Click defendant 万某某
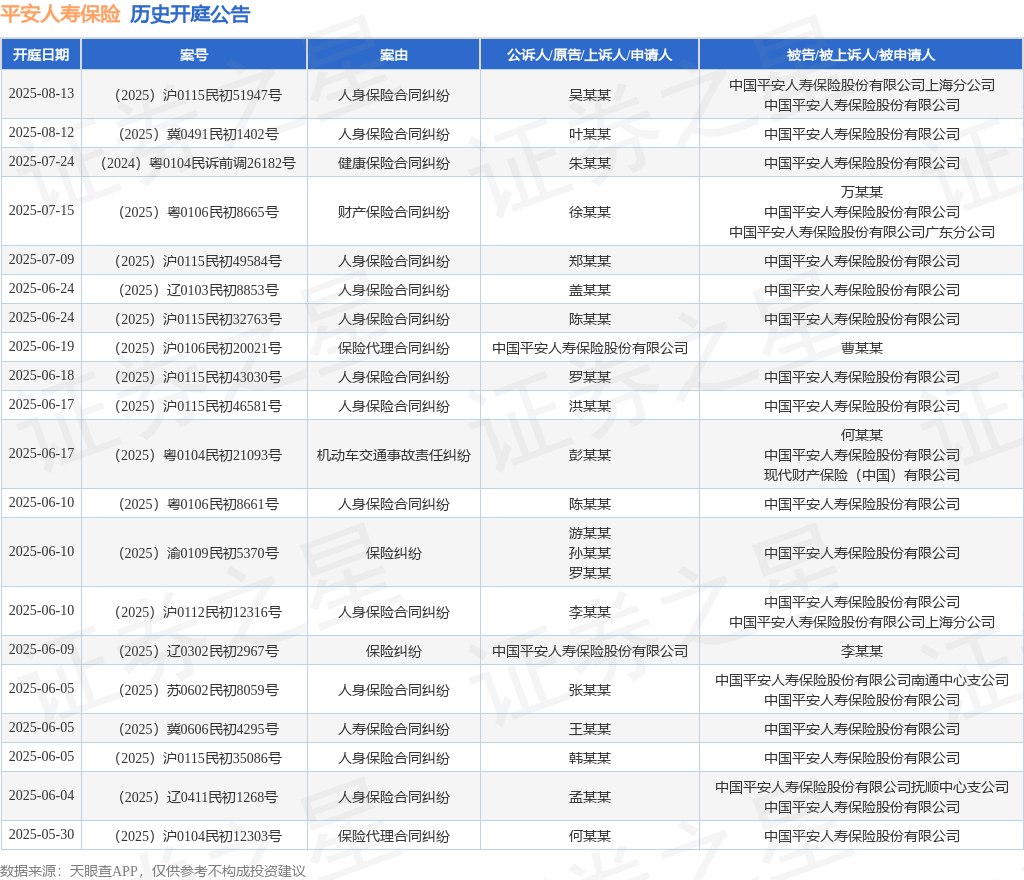Viewport: 1024px width, 880px height. [861, 192]
